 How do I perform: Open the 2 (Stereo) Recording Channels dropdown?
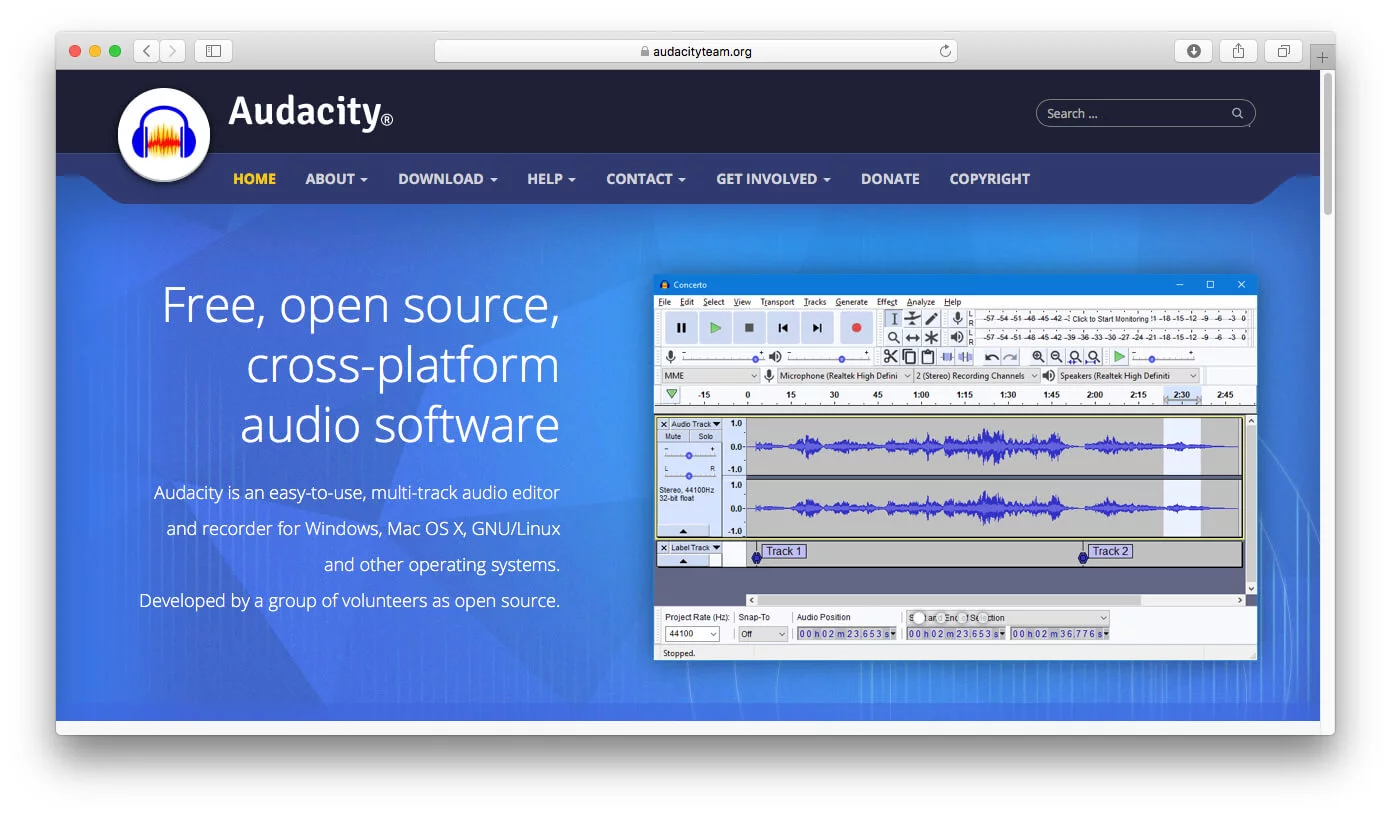point(976,375)
